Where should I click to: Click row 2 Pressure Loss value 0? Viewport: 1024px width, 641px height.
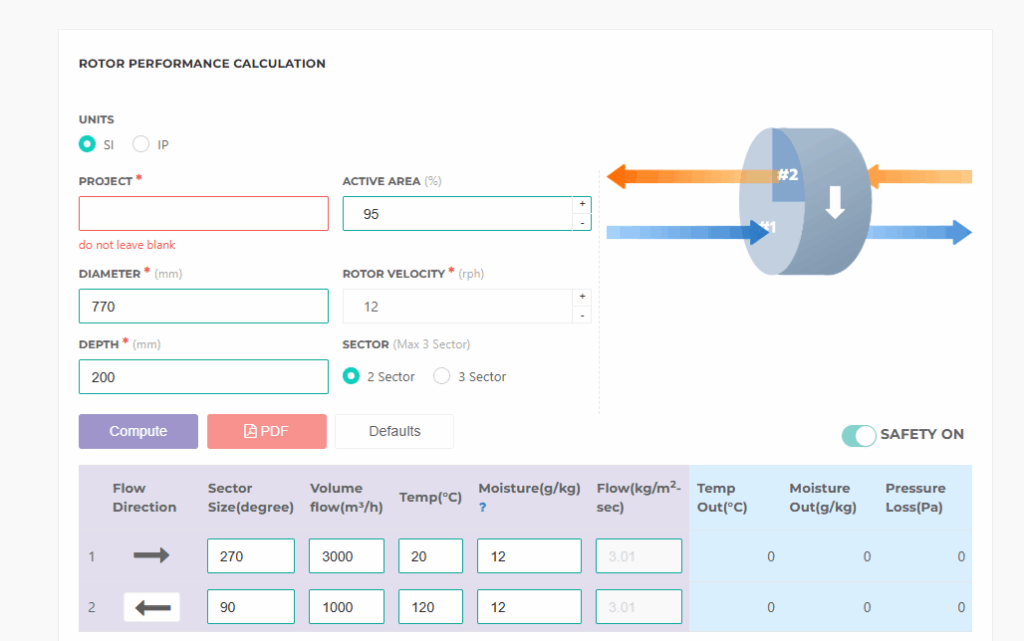[961, 607]
